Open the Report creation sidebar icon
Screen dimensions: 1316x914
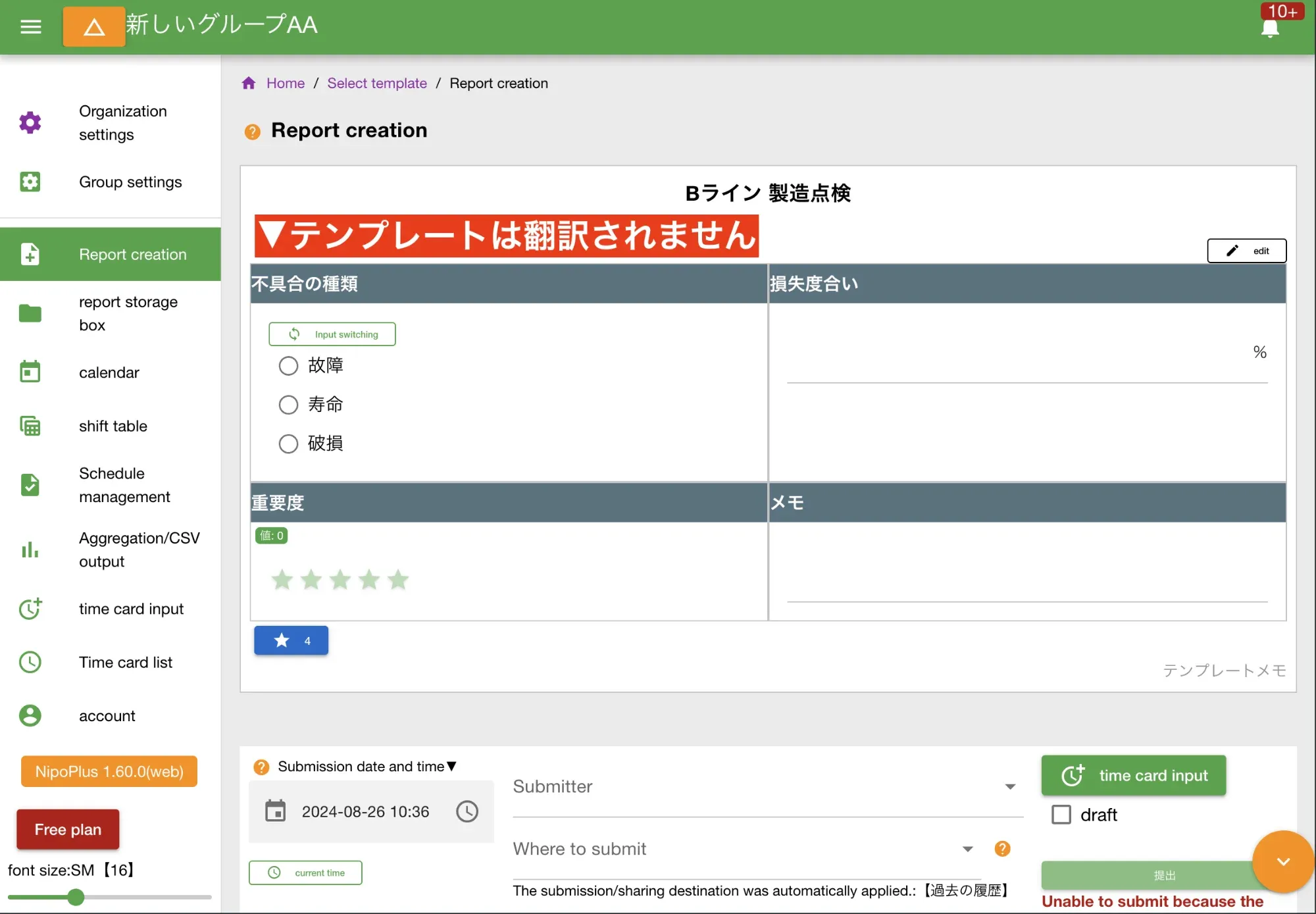coord(30,254)
